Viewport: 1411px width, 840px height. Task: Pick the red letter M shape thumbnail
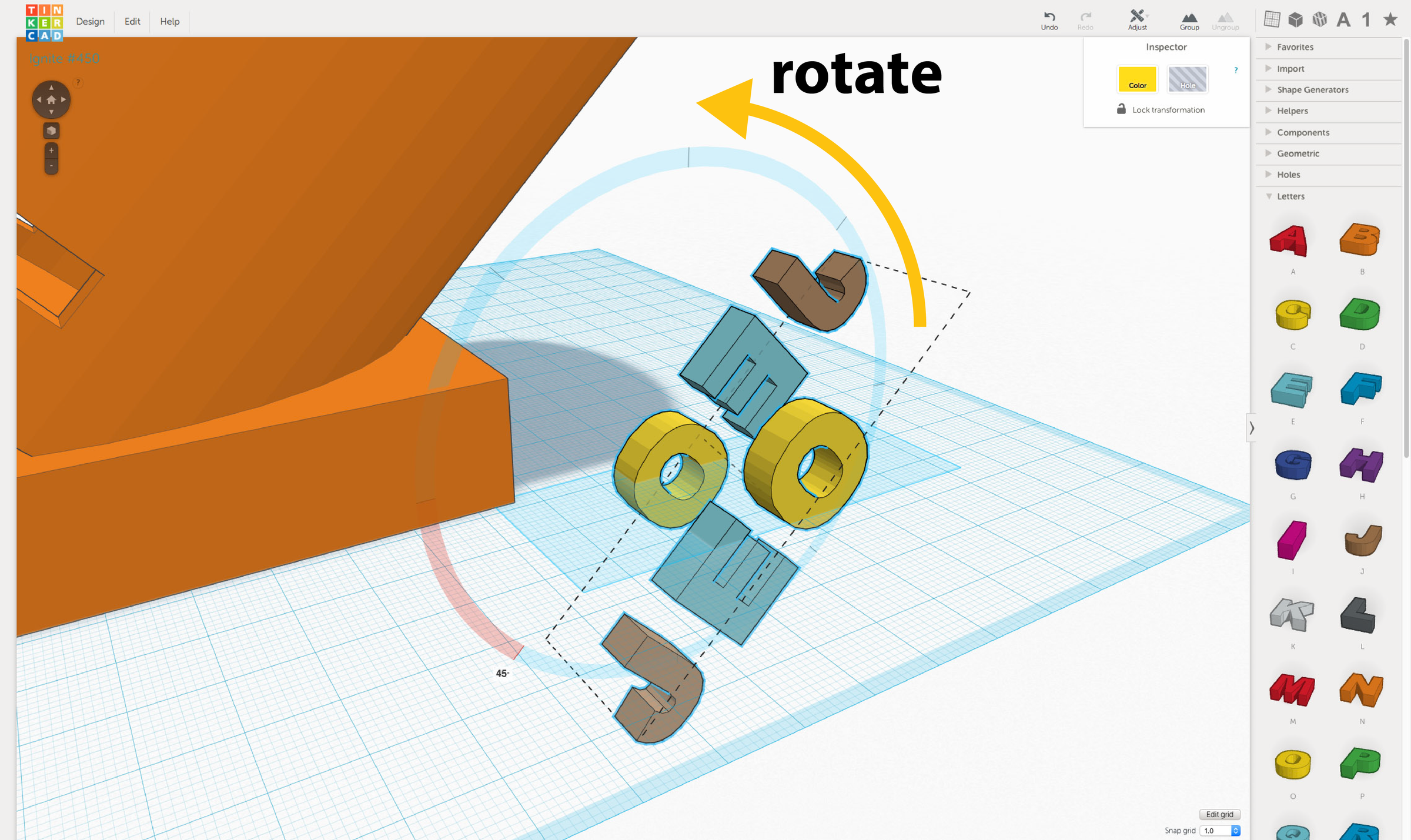tap(1292, 690)
